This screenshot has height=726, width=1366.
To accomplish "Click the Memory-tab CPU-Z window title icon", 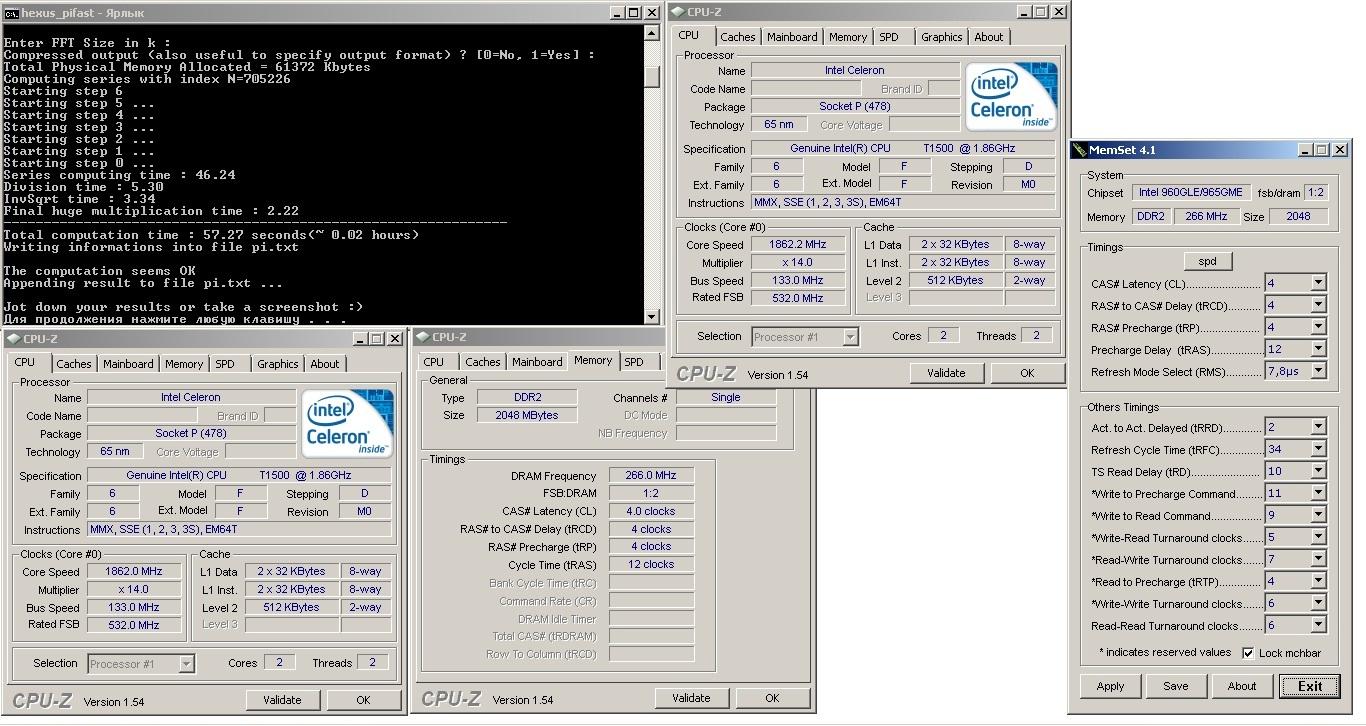I will click(x=422, y=337).
